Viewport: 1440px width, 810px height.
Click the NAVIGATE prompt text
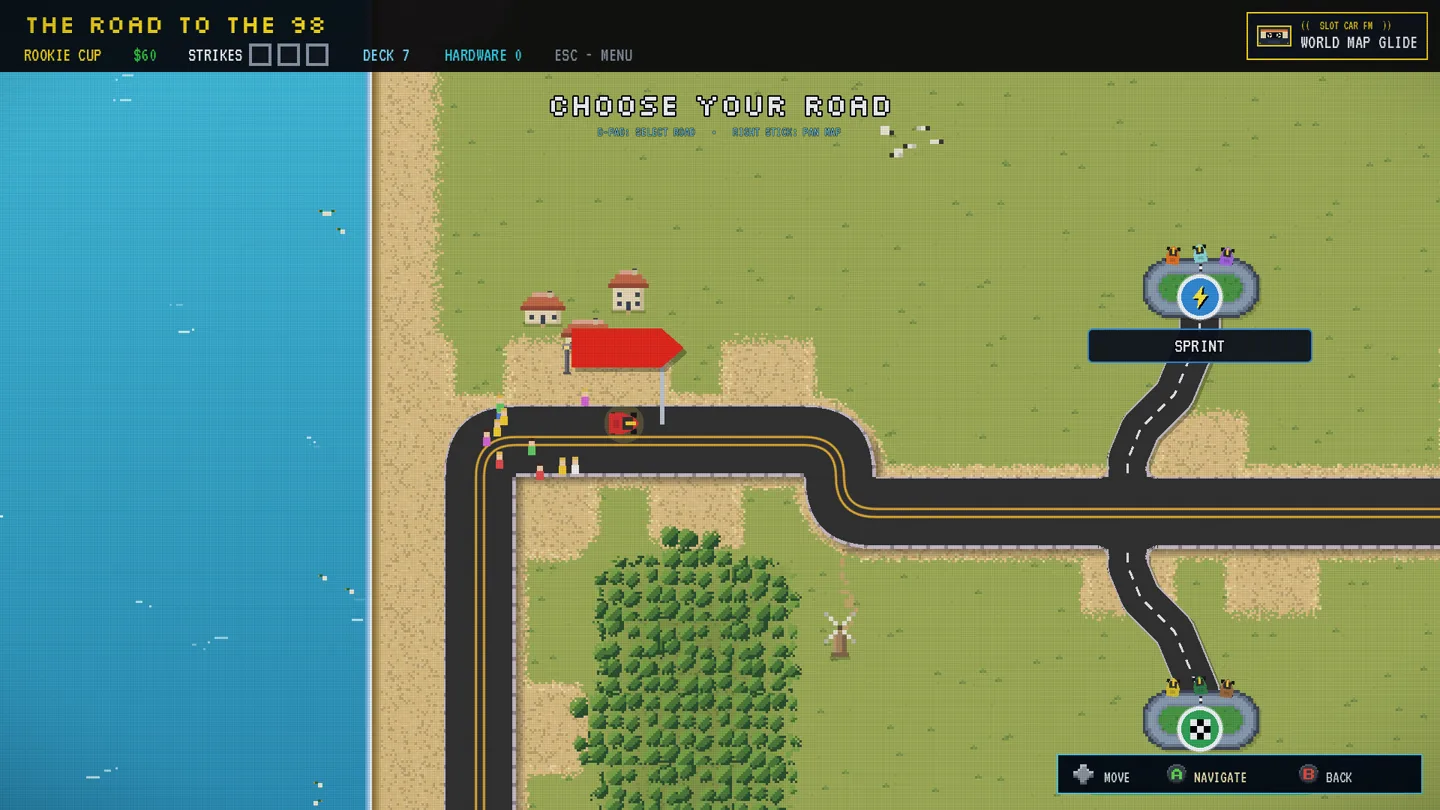1220,777
